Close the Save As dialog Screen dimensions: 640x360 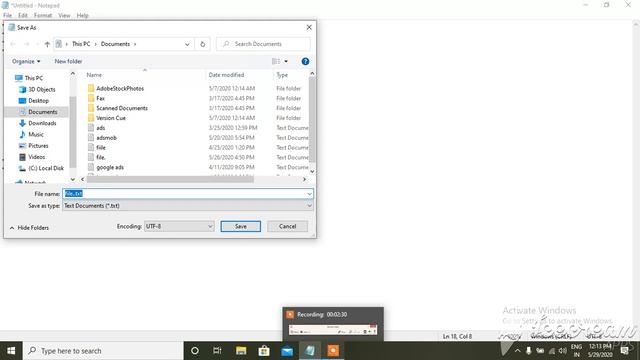[309, 27]
